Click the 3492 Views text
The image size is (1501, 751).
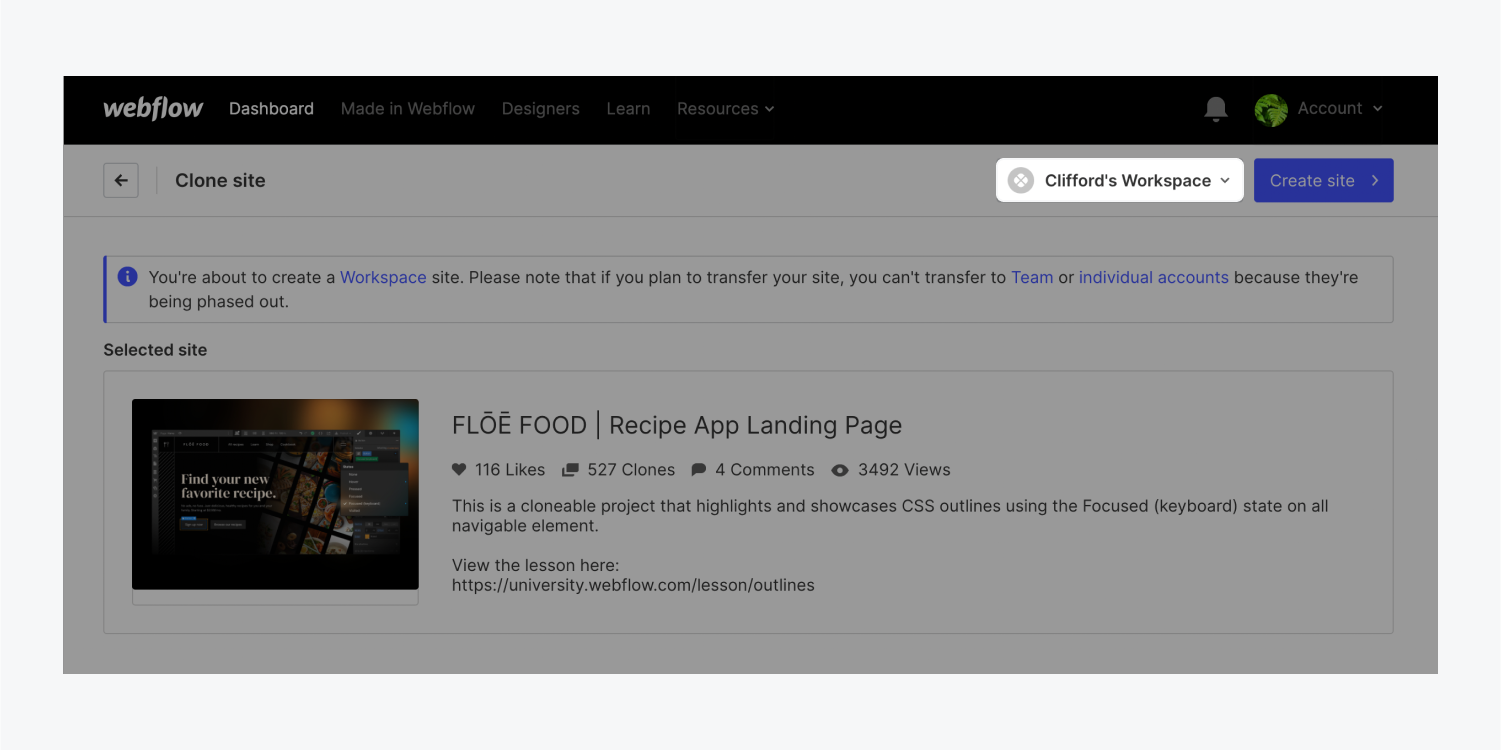tap(904, 469)
